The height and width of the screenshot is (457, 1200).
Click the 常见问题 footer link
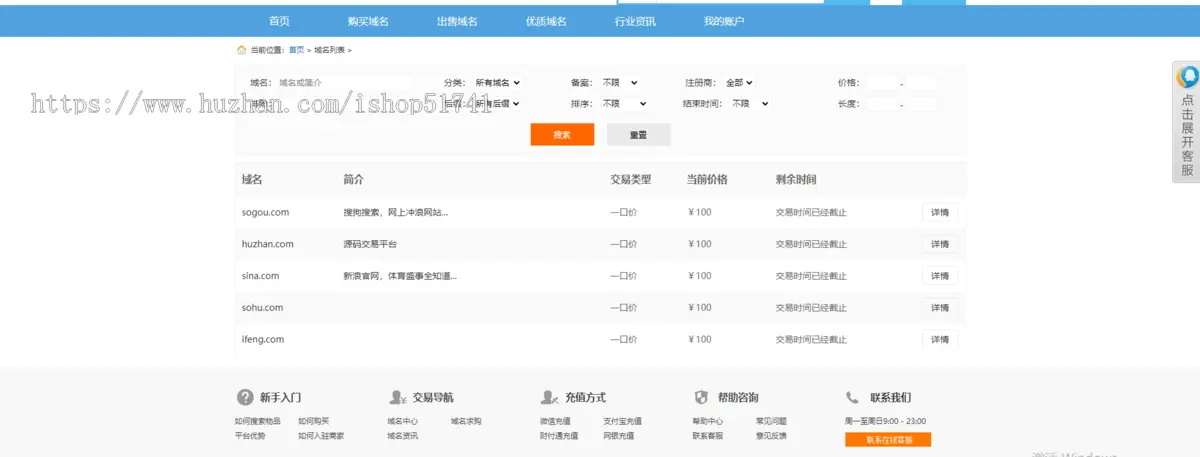click(771, 421)
